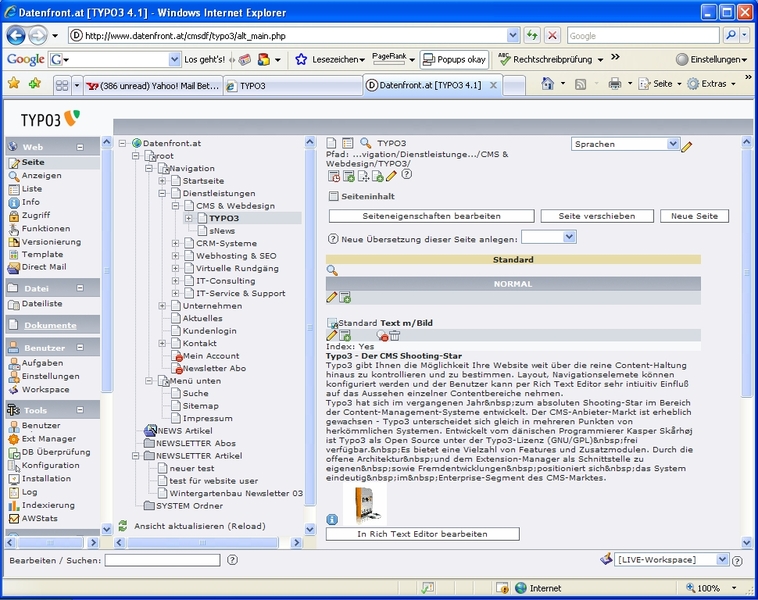Open the Funktionen module
Viewport: 758px width, 600px height.
click(x=45, y=229)
